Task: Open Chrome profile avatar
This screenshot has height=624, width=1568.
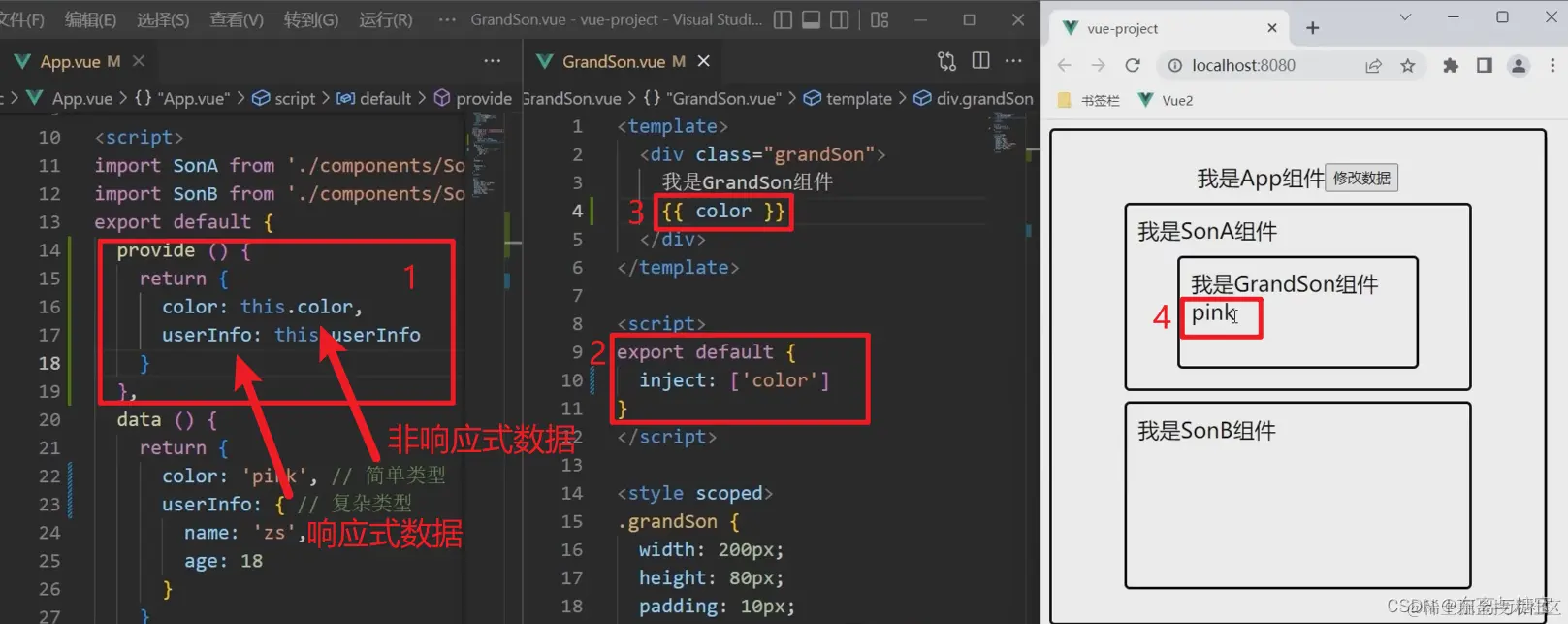Action: coord(1519,65)
